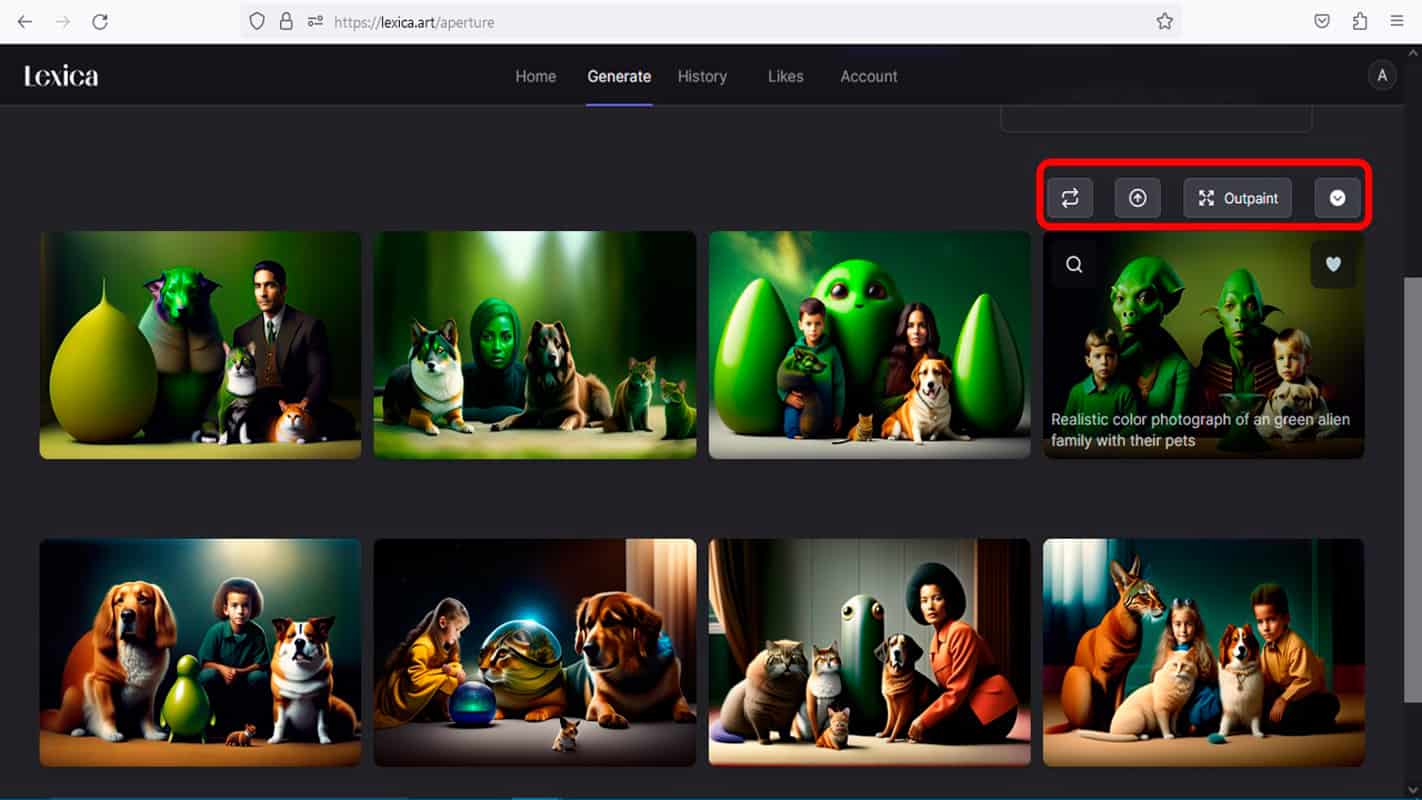Open the user avatar 'A' menu
This screenshot has height=800, width=1422.
[x=1382, y=76]
